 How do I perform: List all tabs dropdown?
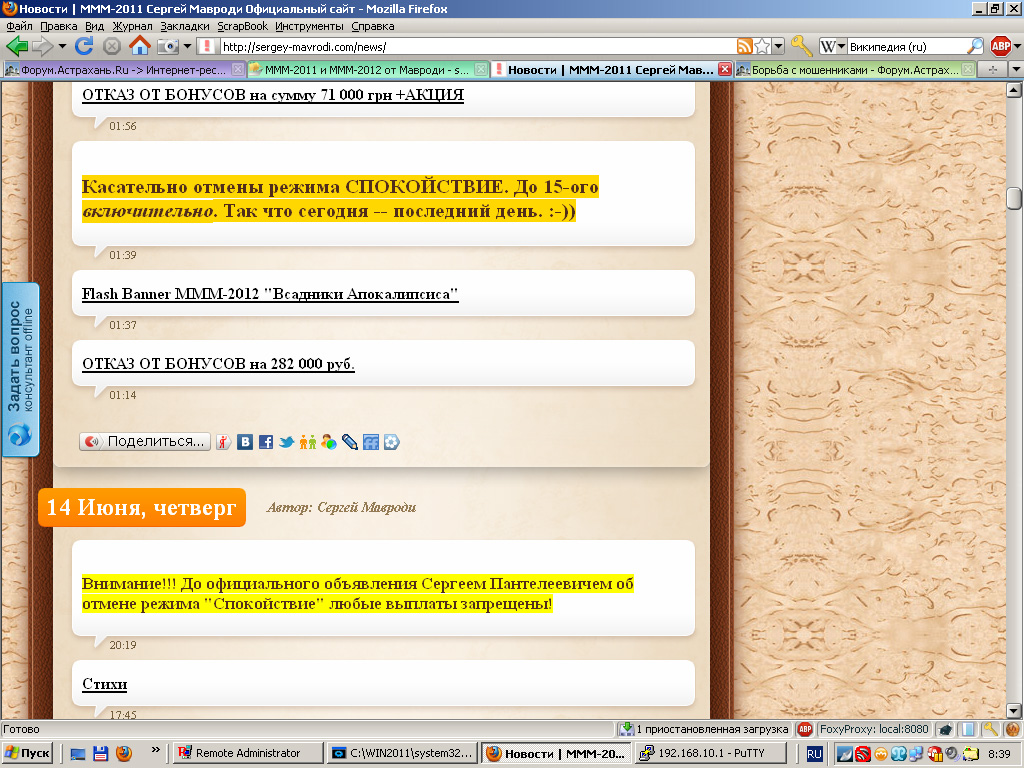pyautogui.click(x=1016, y=69)
